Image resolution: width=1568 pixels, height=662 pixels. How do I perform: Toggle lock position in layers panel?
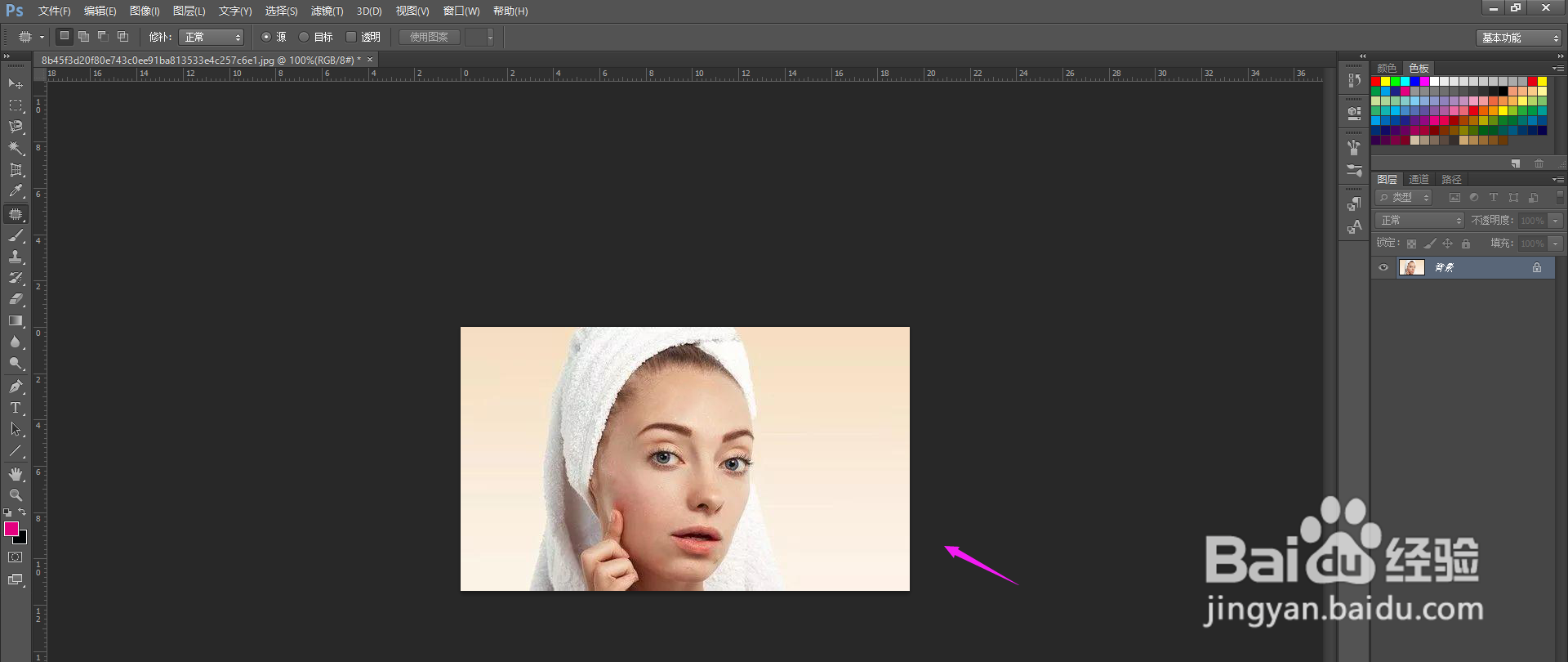(1447, 244)
